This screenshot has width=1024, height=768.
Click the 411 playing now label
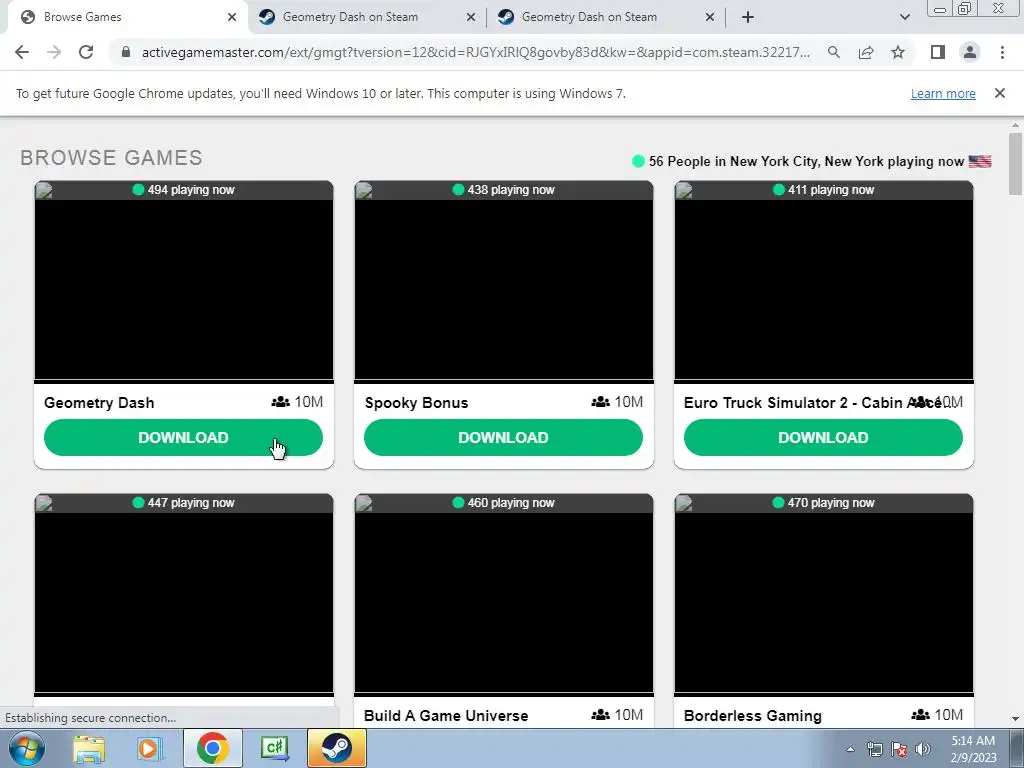pyautogui.click(x=824, y=190)
